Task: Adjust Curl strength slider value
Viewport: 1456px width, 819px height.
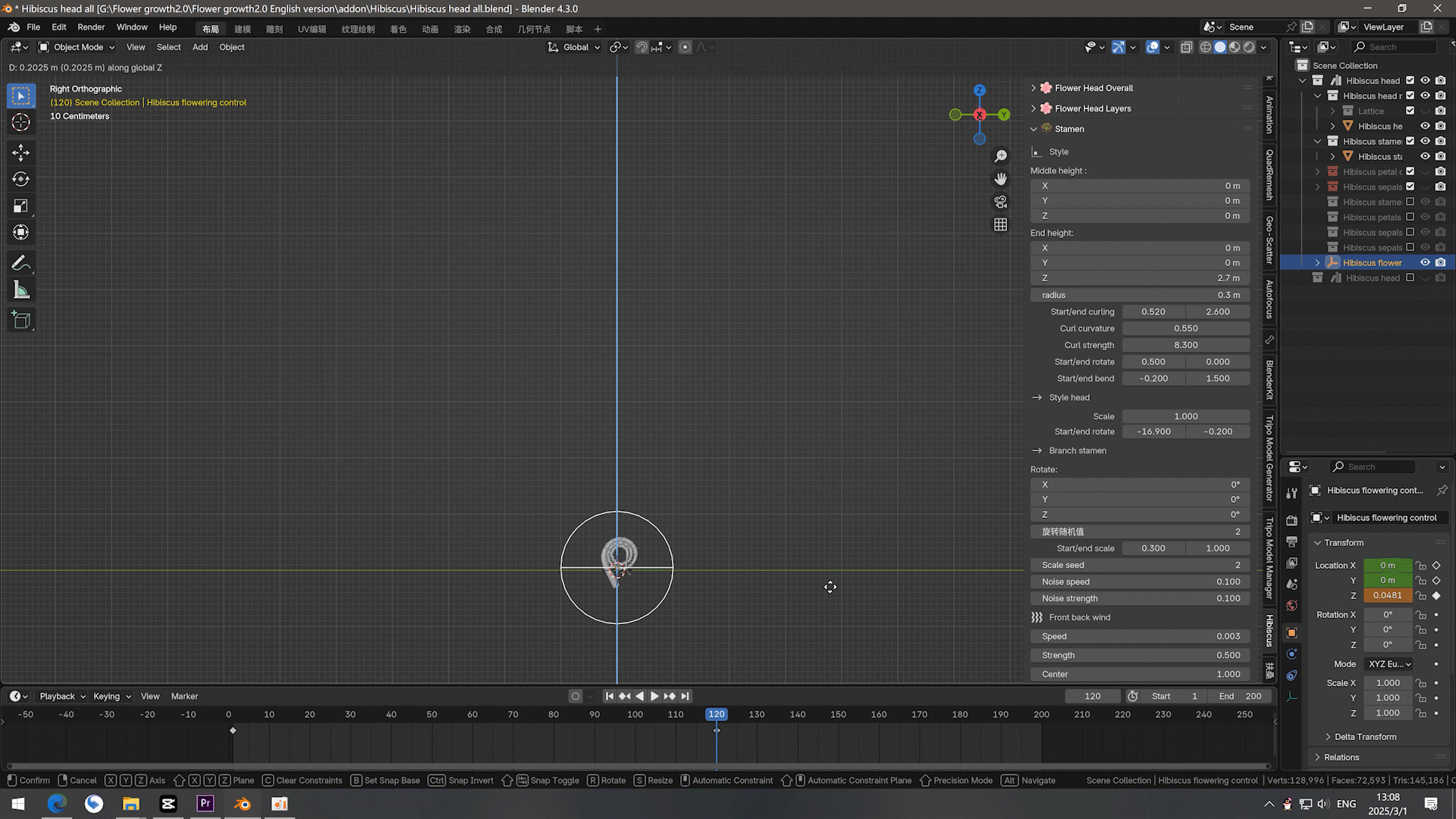Action: coord(1186,345)
